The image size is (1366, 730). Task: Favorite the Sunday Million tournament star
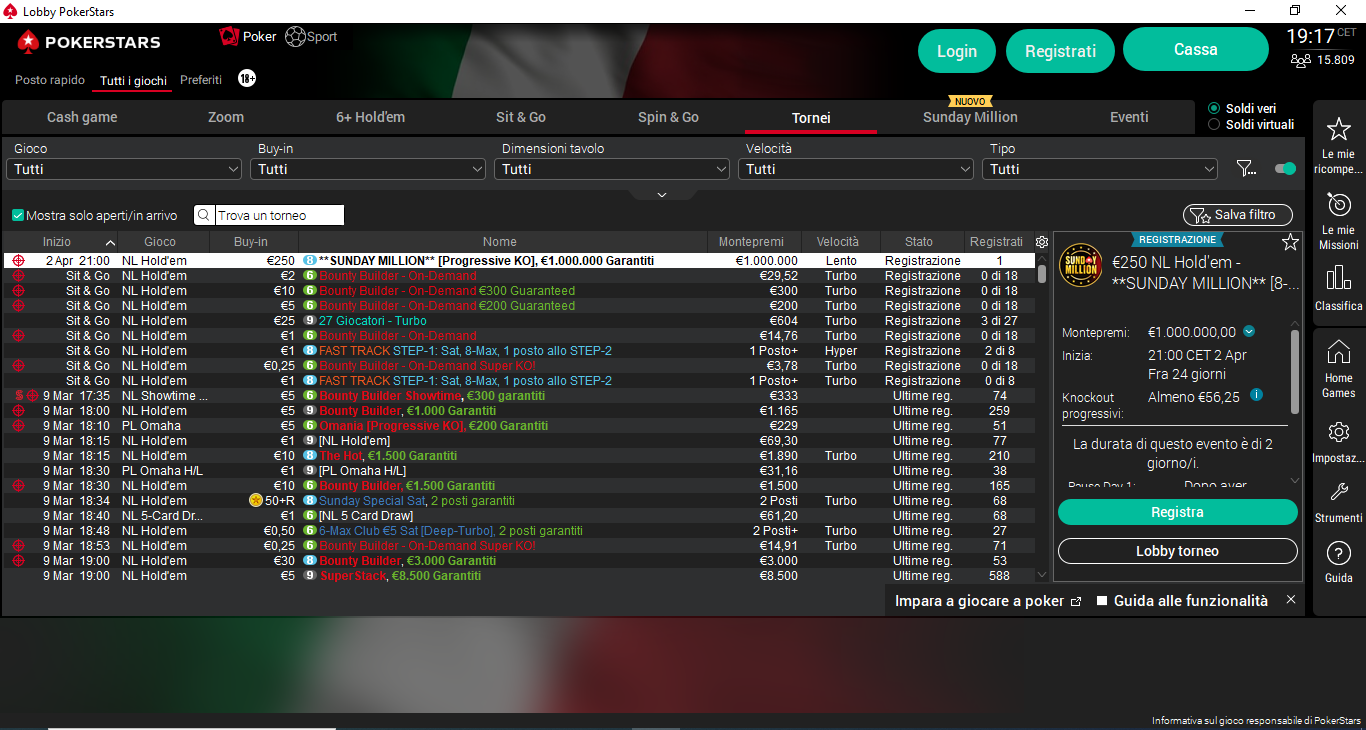[1290, 242]
